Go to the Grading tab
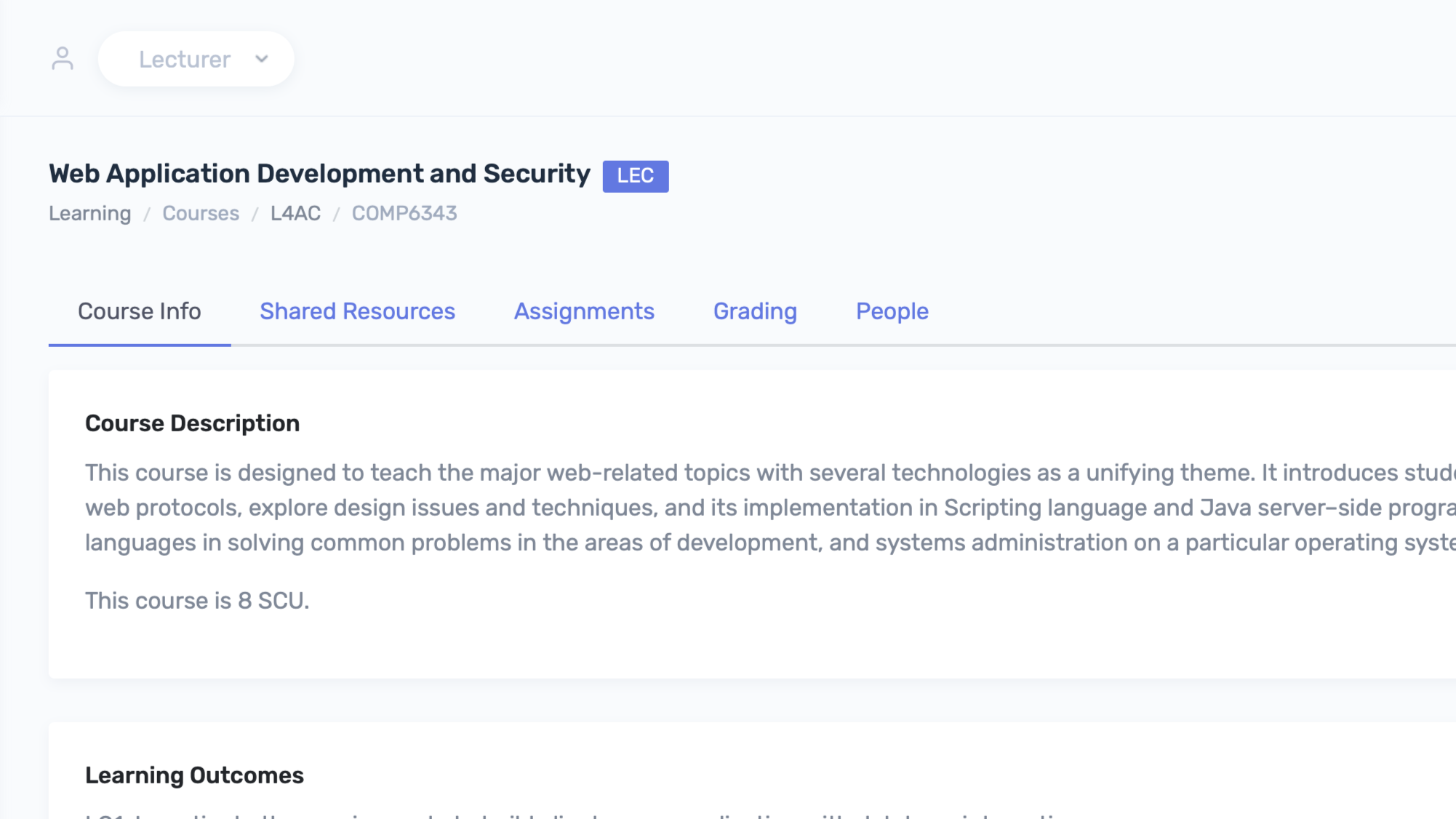The height and width of the screenshot is (819, 1456). (754, 311)
